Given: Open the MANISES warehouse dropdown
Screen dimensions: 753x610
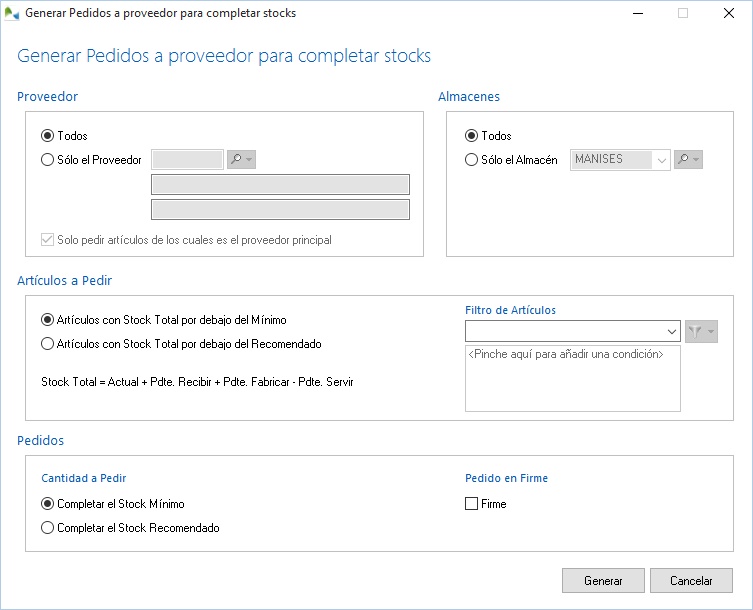Looking at the screenshot, I should (661, 160).
